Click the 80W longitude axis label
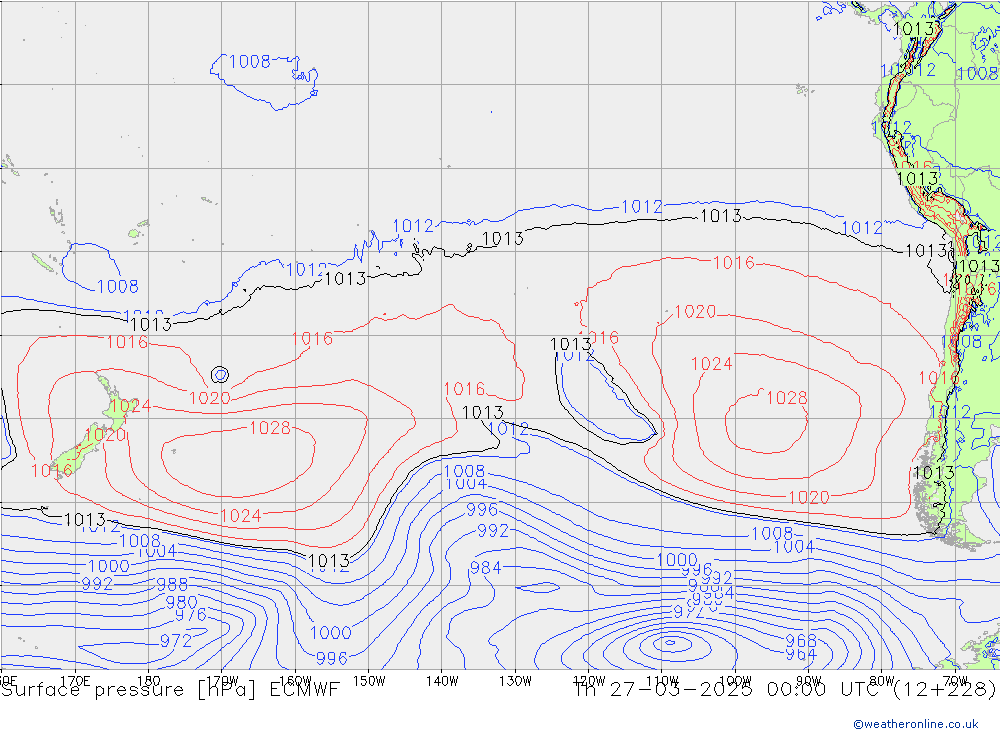This screenshot has height=733, width=1000. pos(882,681)
